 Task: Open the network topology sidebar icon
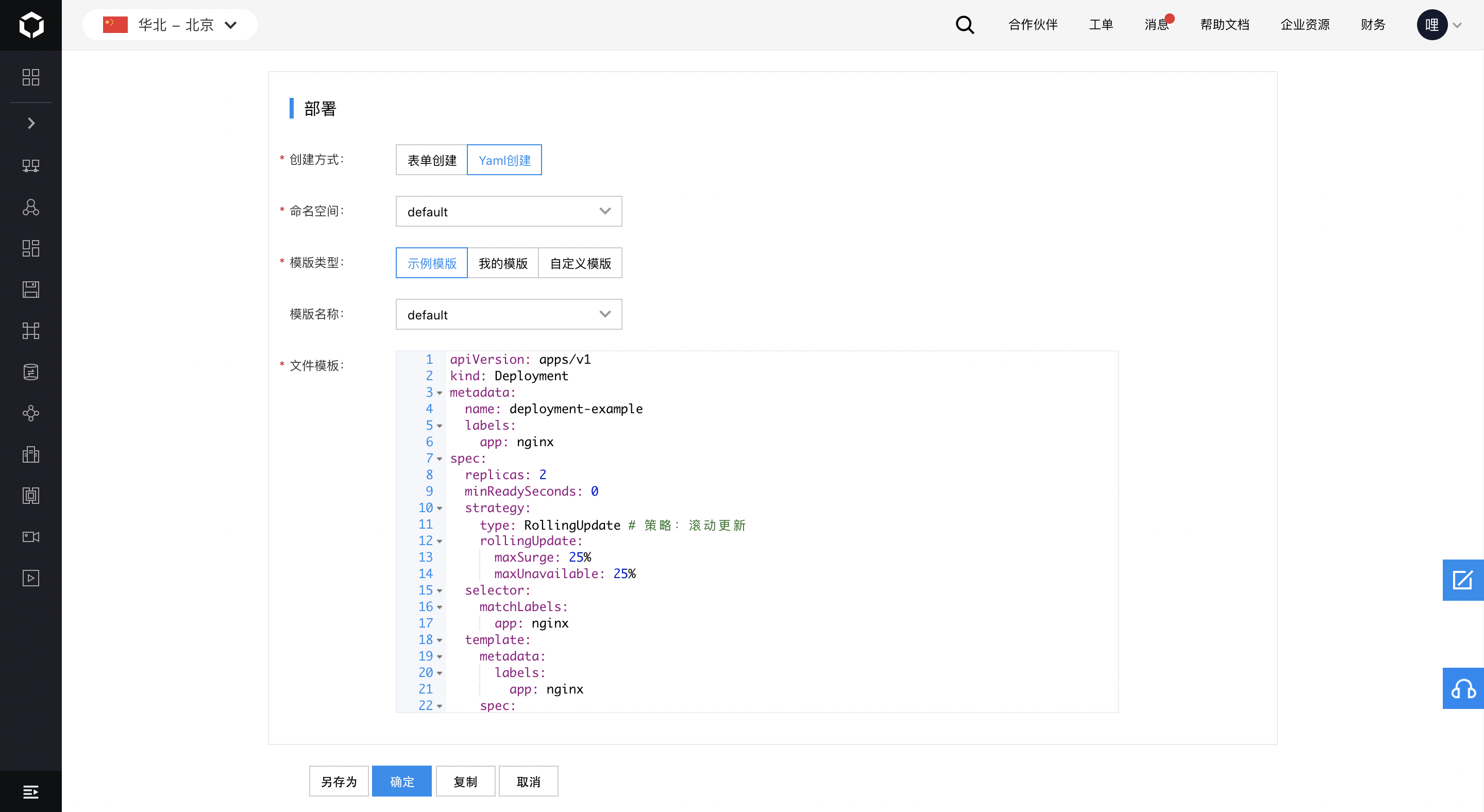click(x=31, y=166)
